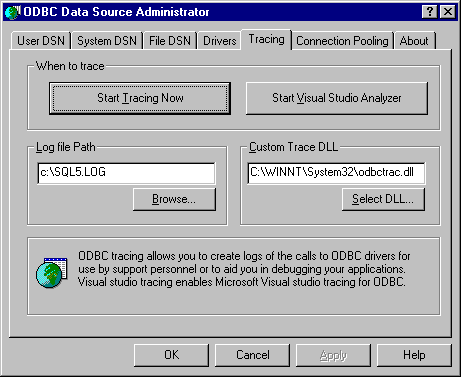461x377 pixels.
Task: Browse for a log file location
Action: click(x=174, y=199)
